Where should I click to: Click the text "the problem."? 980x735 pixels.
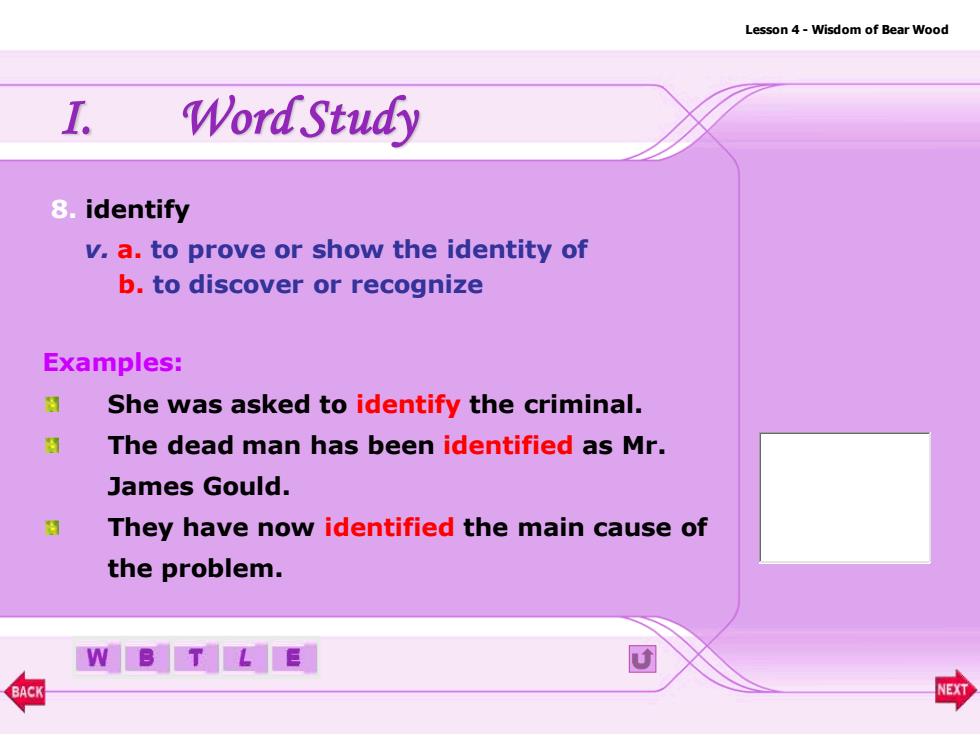195,569
